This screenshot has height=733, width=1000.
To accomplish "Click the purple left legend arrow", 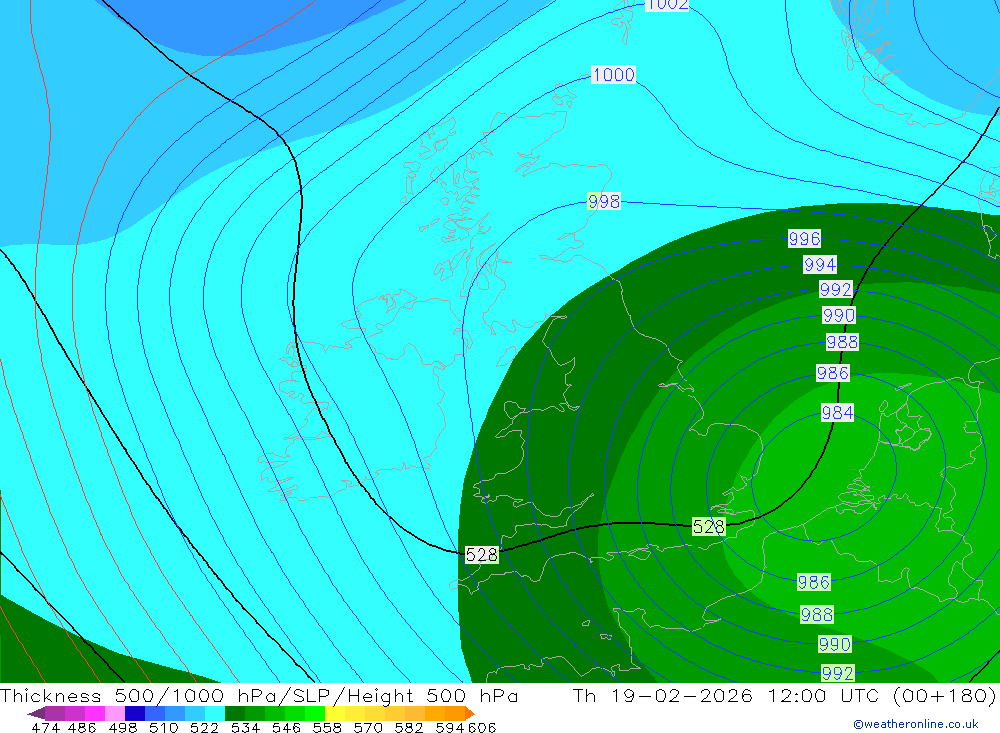I will 36,713.
